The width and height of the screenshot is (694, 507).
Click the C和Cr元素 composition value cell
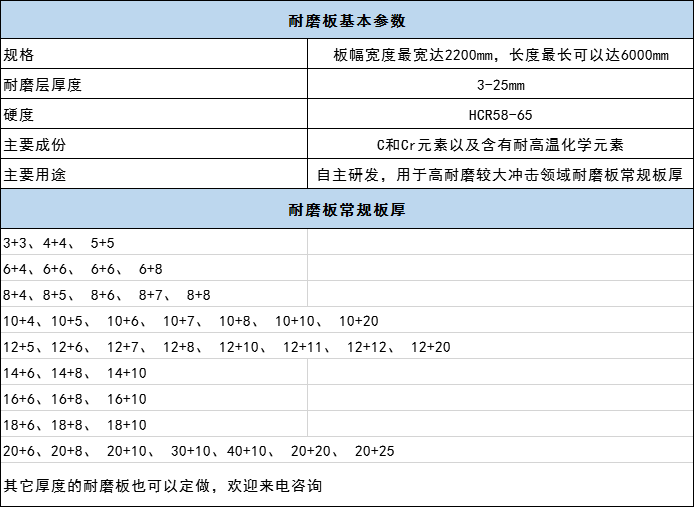pos(501,145)
